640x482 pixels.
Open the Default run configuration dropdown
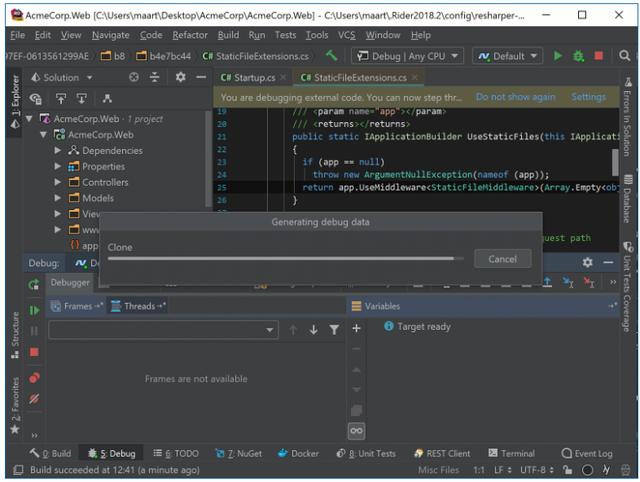click(508, 56)
